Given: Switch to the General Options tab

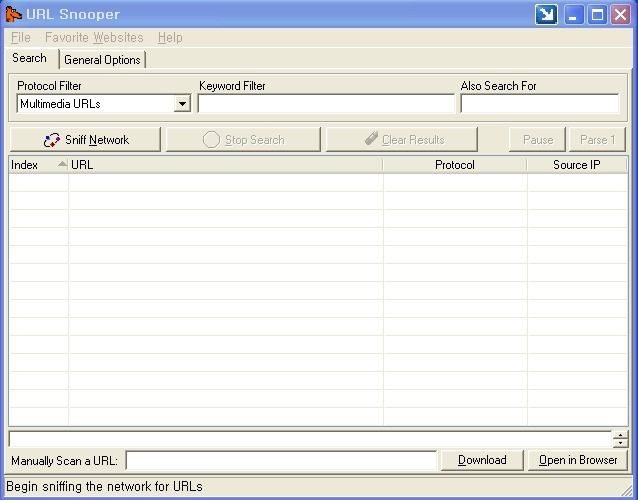Looking at the screenshot, I should [103, 60].
